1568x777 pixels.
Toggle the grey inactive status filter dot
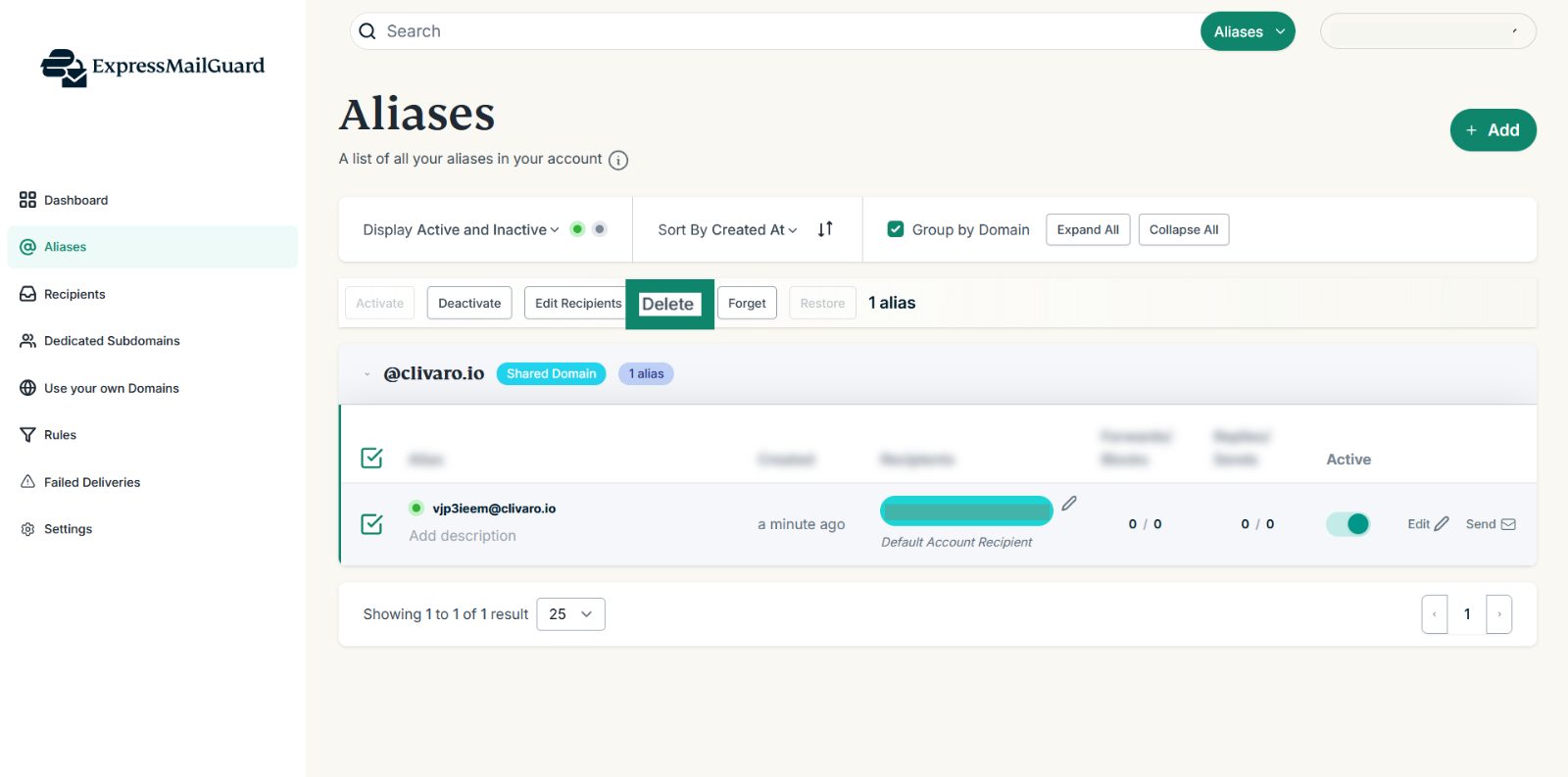click(600, 229)
